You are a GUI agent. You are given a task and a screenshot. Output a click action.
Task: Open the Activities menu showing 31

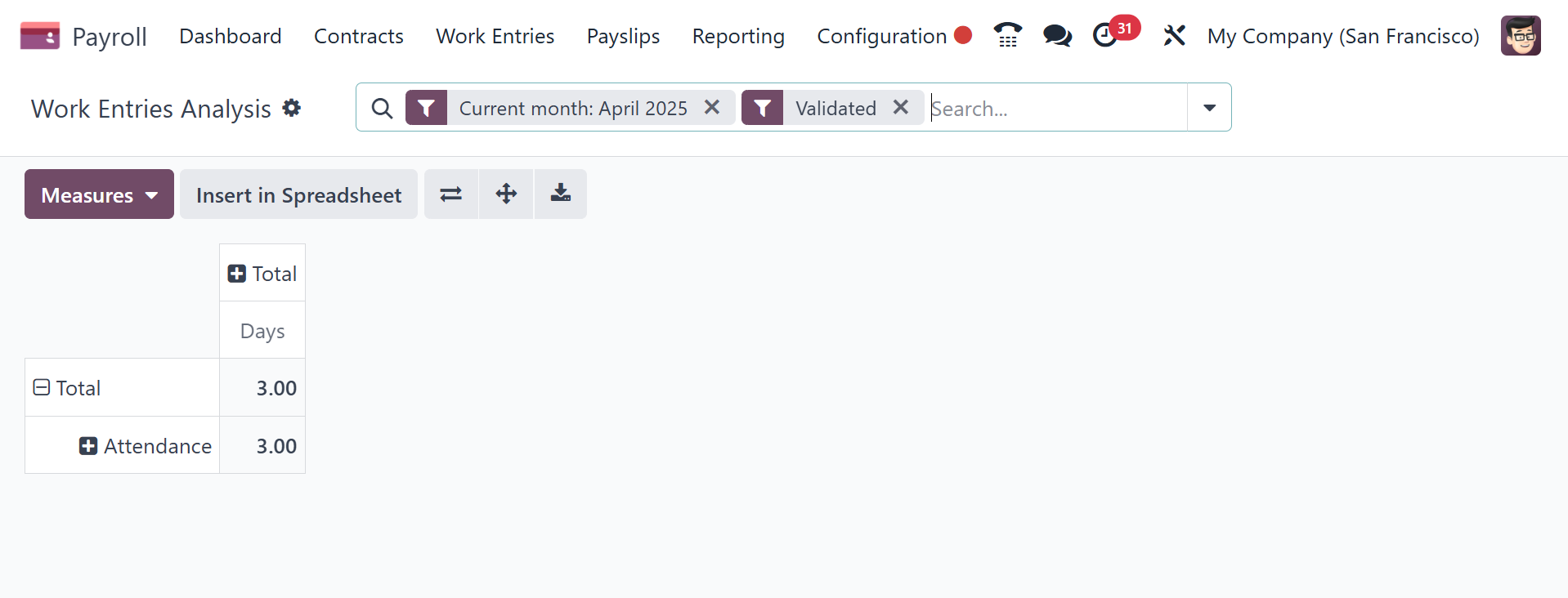pos(1108,36)
